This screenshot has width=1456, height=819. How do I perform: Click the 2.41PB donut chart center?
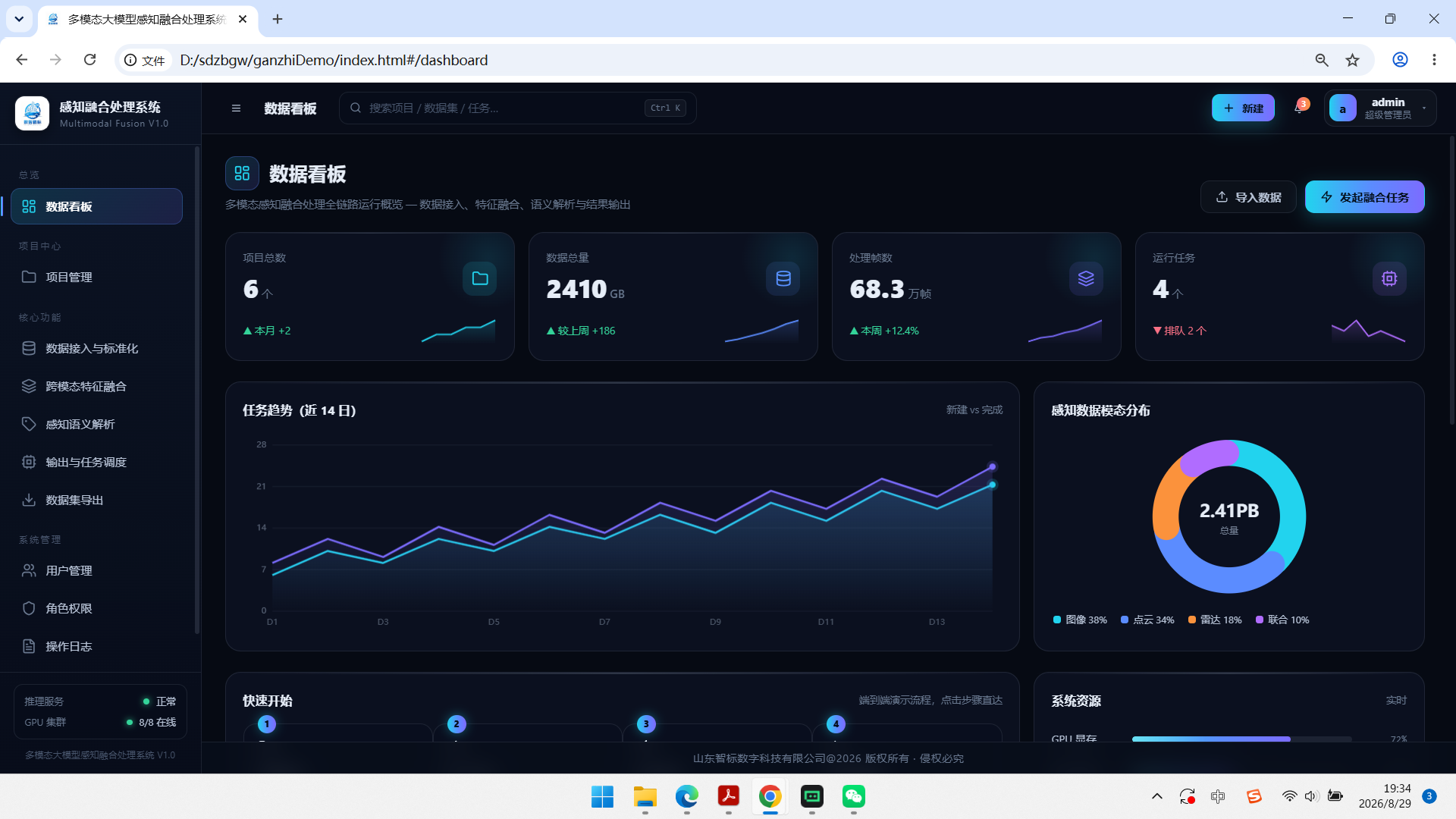click(1229, 516)
